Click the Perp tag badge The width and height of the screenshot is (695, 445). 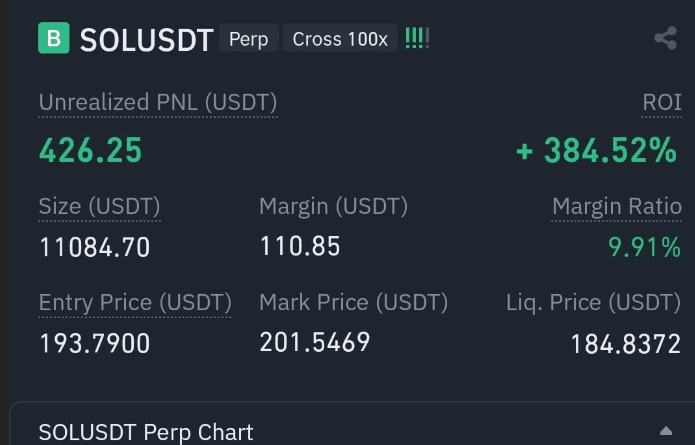(248, 39)
